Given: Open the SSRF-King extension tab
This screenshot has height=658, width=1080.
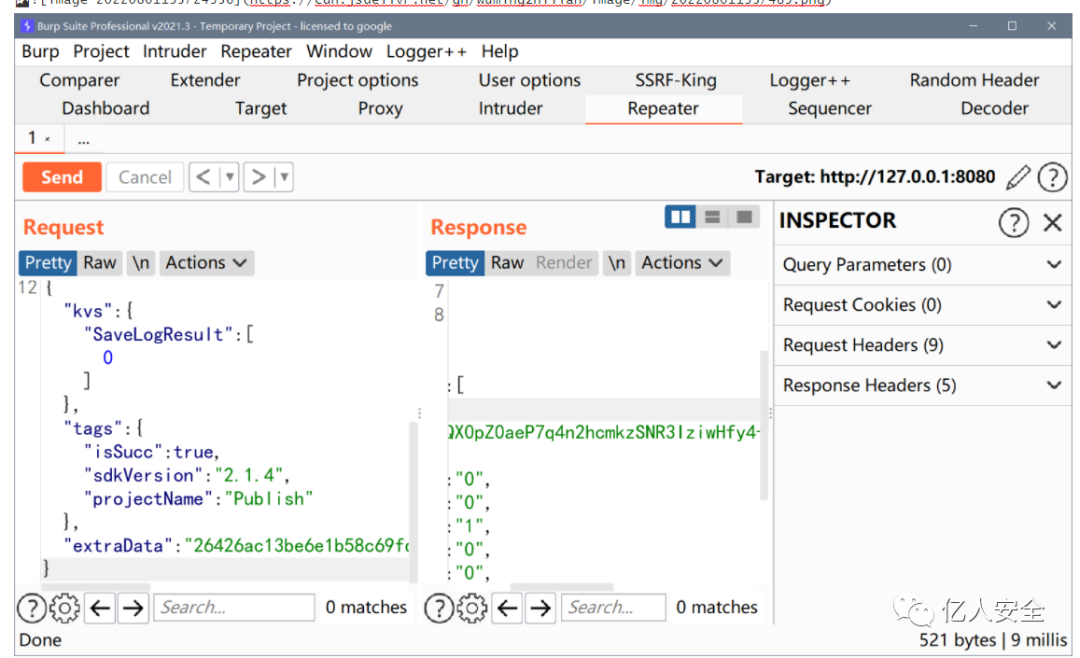Looking at the screenshot, I should [676, 81].
